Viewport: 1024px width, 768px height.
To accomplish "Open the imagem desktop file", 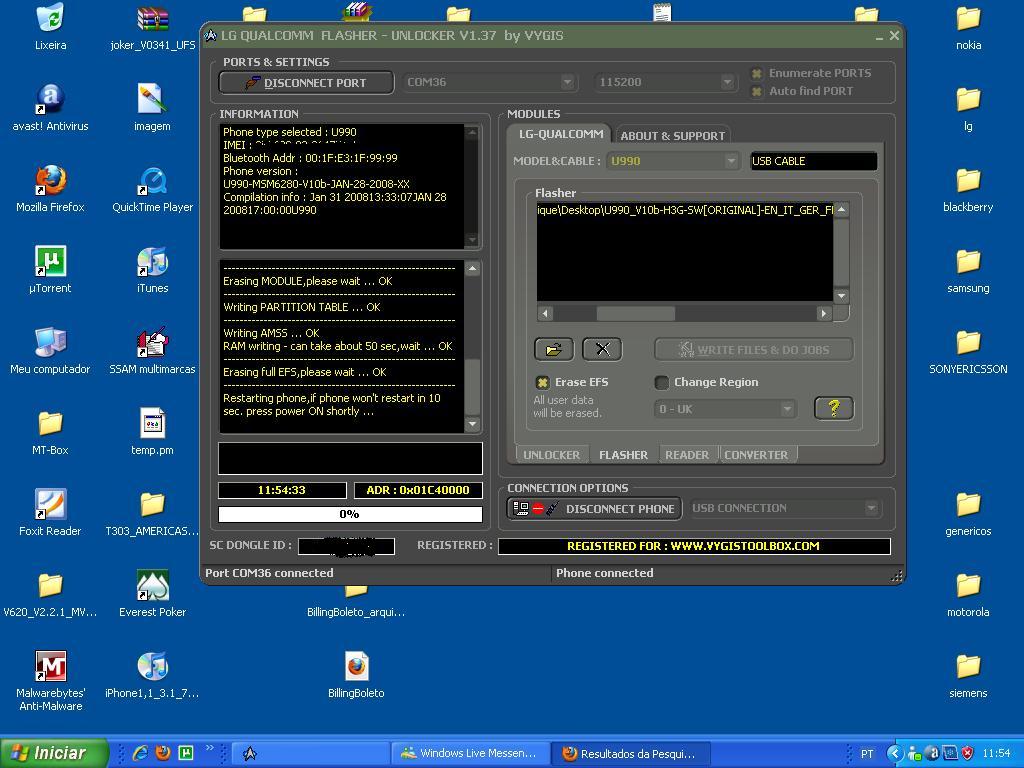I will coord(152,99).
